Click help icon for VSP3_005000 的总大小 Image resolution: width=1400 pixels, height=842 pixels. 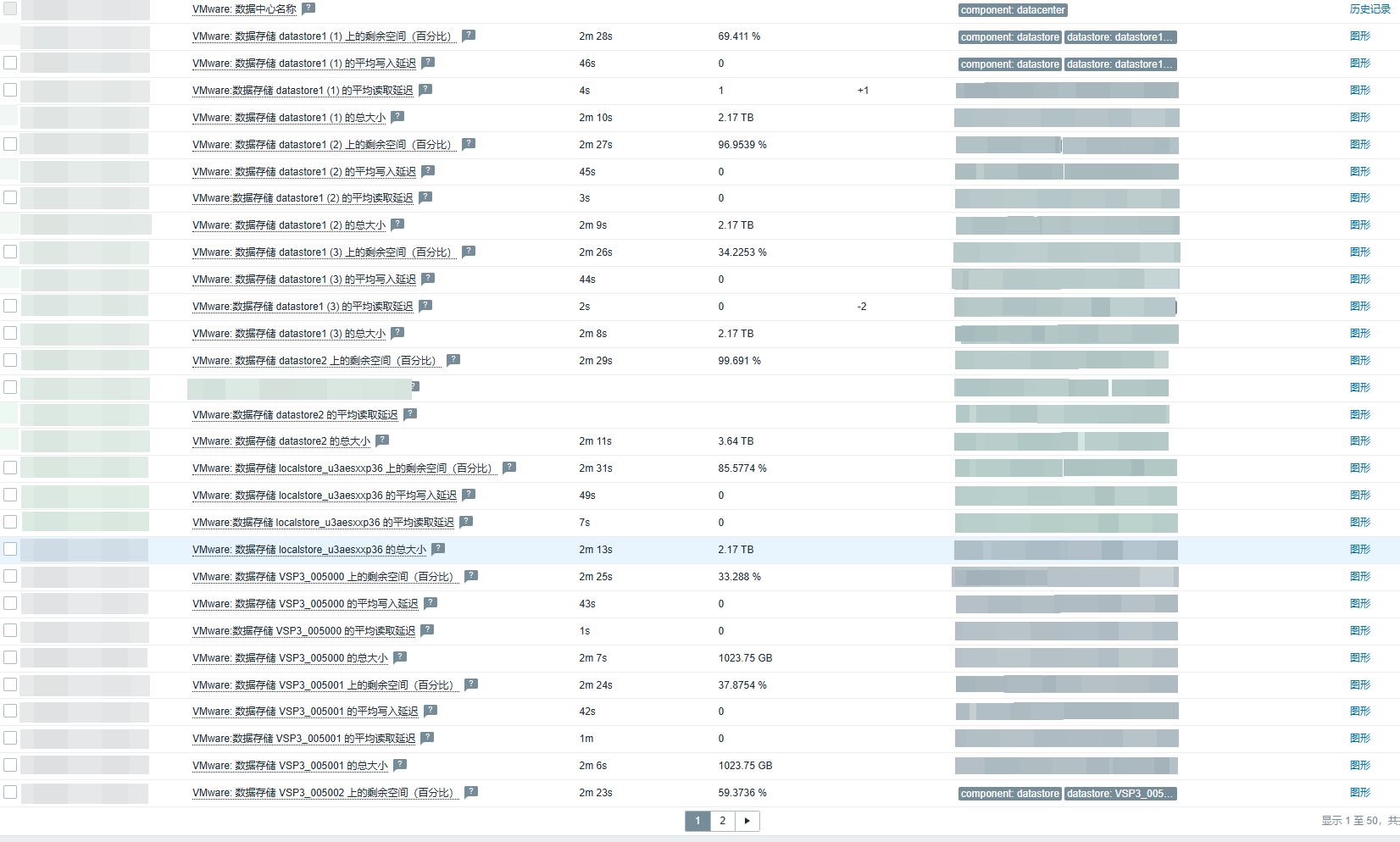click(400, 657)
